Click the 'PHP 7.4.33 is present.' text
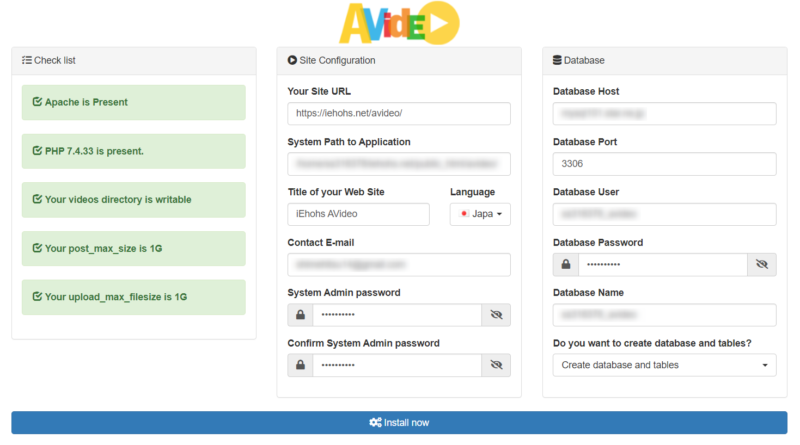The image size is (800, 445). pos(94,151)
